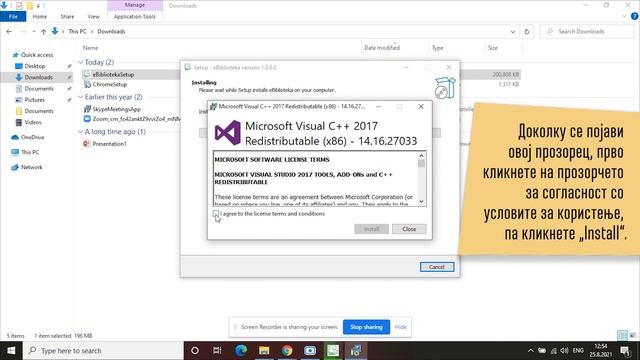Image resolution: width=640 pixels, height=360 pixels.
Task: Select the eBibliotekaSetup file
Action: point(113,74)
